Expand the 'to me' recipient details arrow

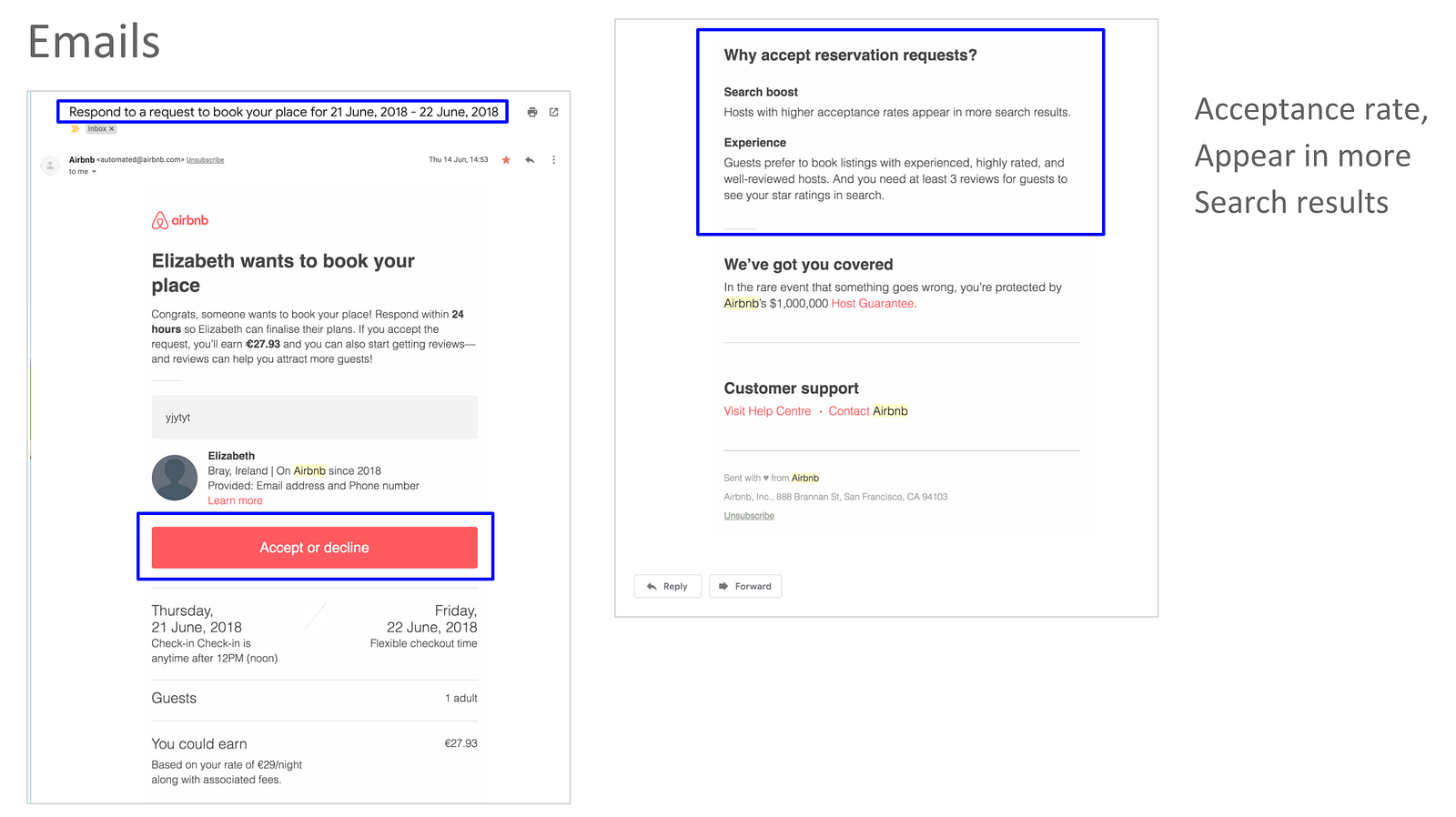(x=94, y=172)
